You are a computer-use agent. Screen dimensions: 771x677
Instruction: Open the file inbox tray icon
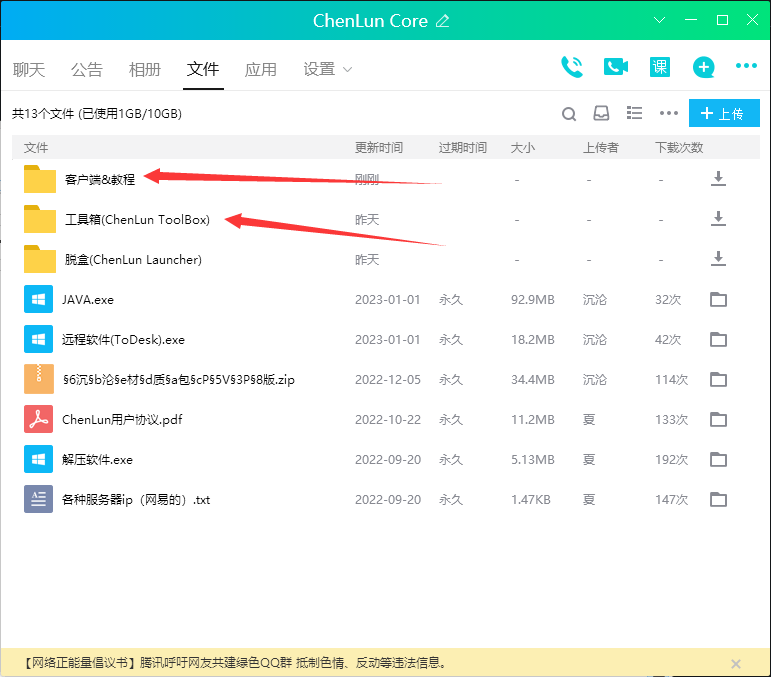point(601,113)
